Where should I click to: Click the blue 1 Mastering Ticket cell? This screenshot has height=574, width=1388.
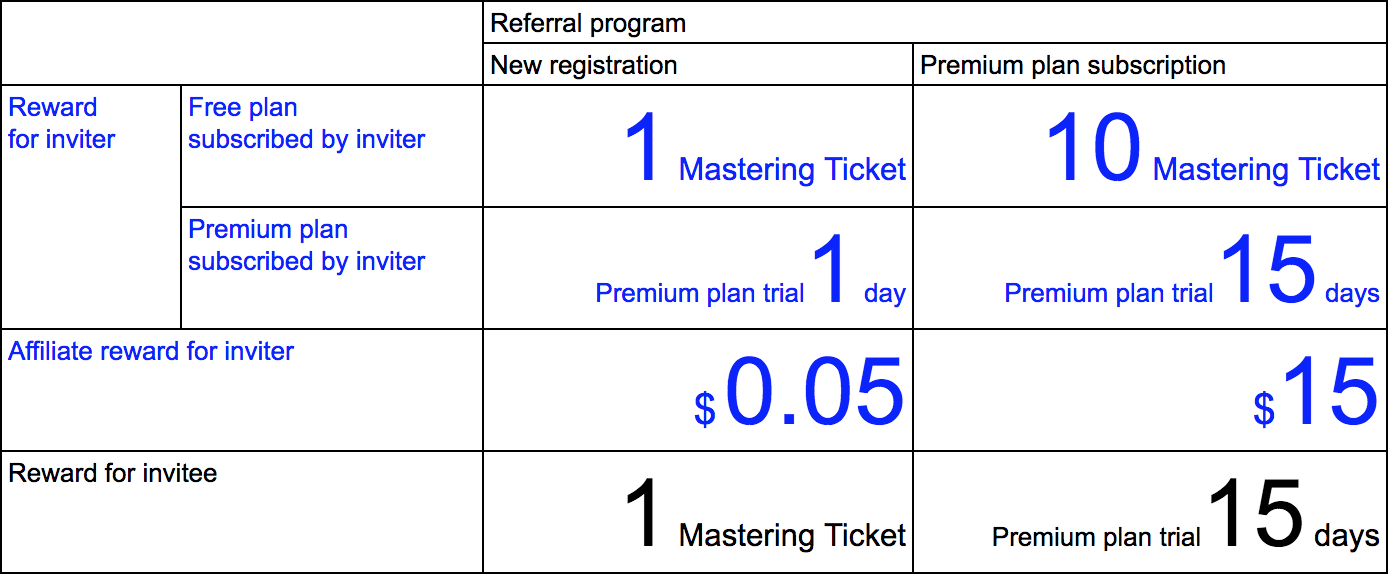[x=698, y=146]
